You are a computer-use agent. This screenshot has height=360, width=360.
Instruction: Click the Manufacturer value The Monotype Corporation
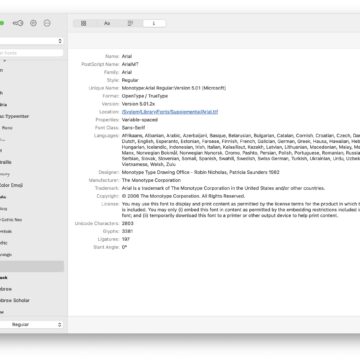[x=151, y=180]
